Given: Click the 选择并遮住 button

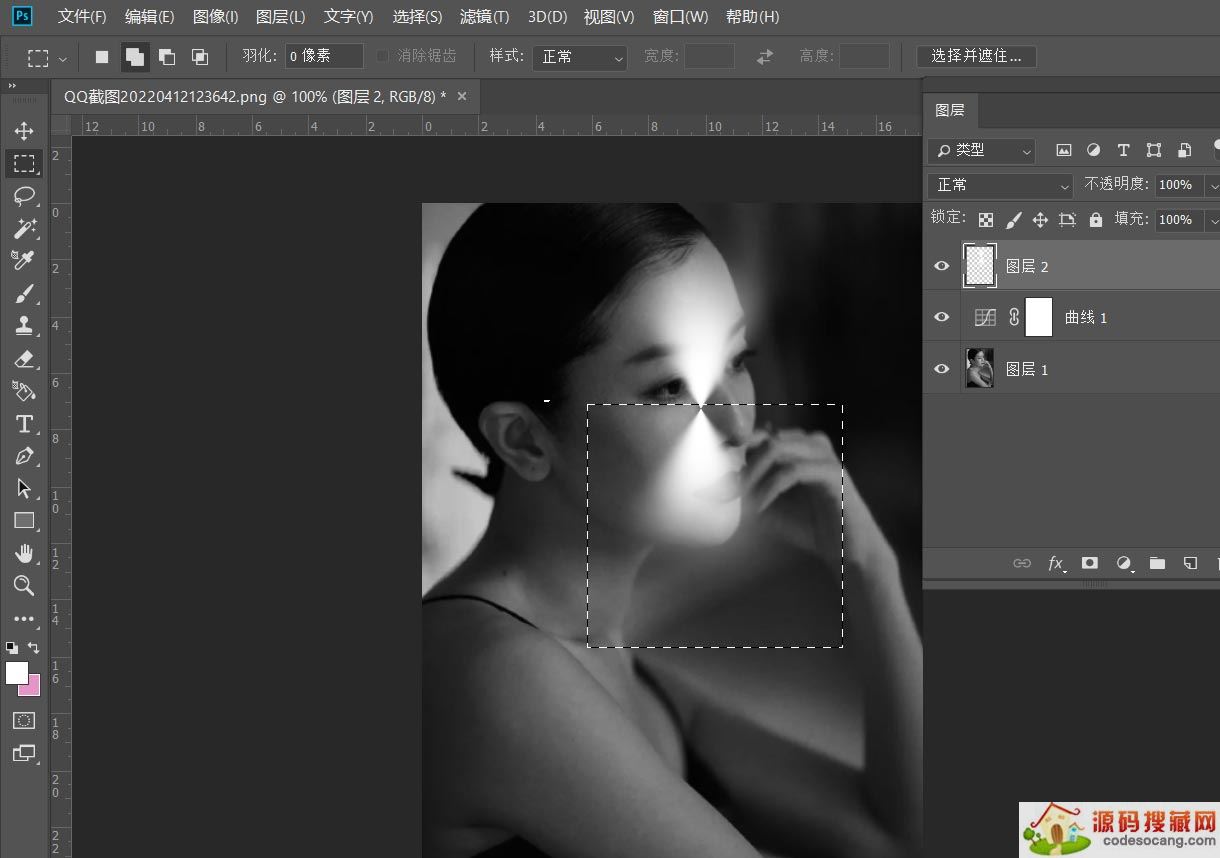Looking at the screenshot, I should 976,56.
